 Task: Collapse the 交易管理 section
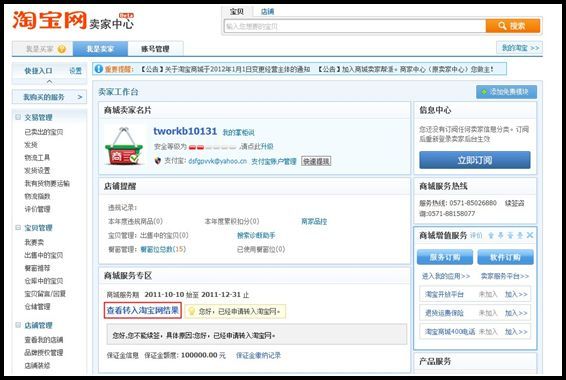(18, 117)
